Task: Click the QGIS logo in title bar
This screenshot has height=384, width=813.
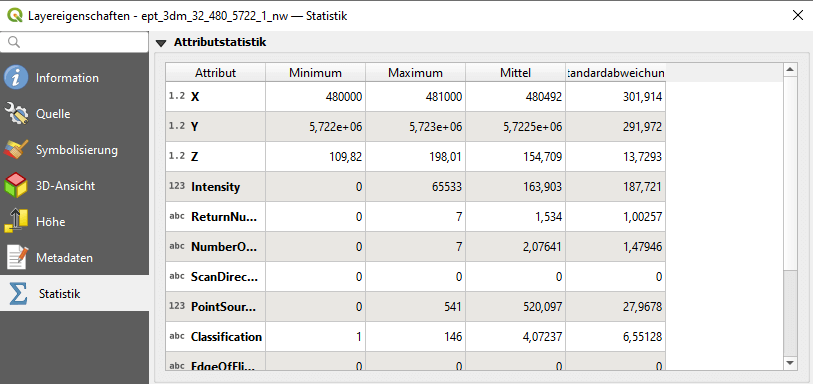Action: click(x=15, y=16)
